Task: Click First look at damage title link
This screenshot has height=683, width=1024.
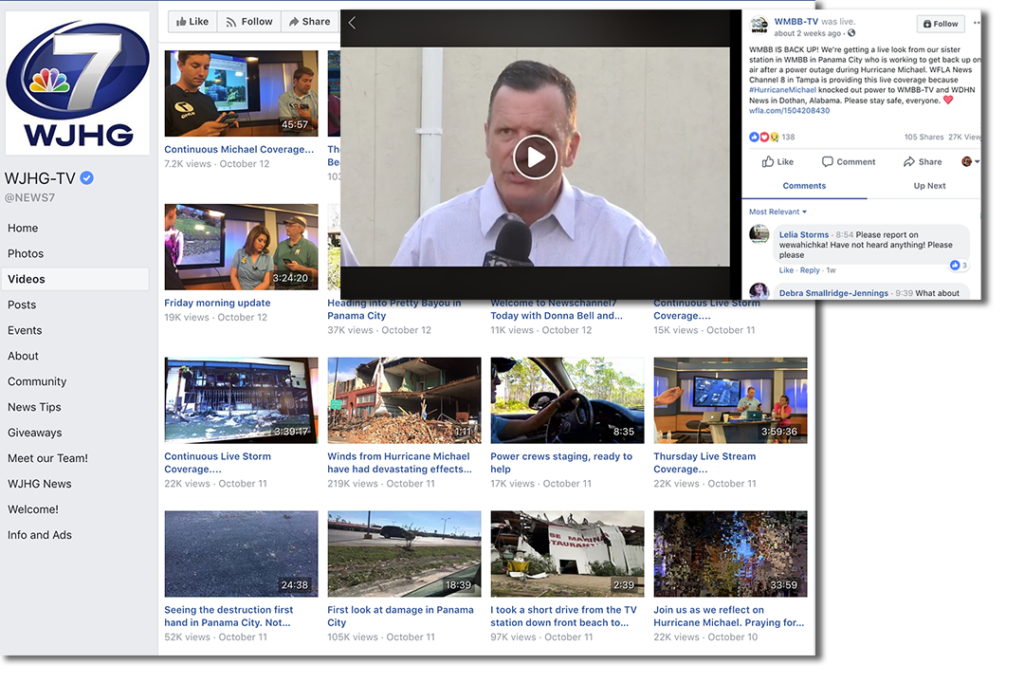Action: click(400, 616)
